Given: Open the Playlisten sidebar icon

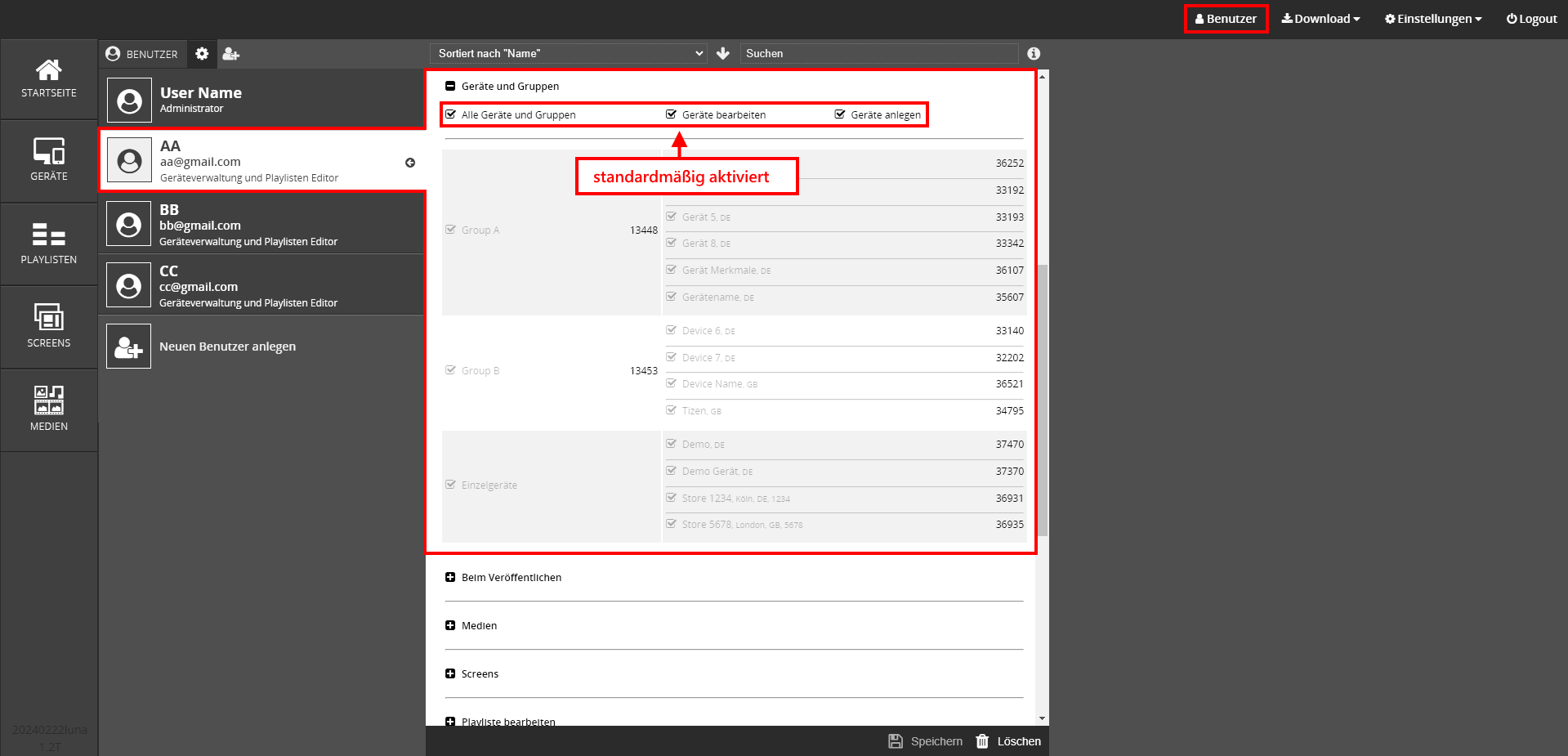Looking at the screenshot, I should 49,244.
